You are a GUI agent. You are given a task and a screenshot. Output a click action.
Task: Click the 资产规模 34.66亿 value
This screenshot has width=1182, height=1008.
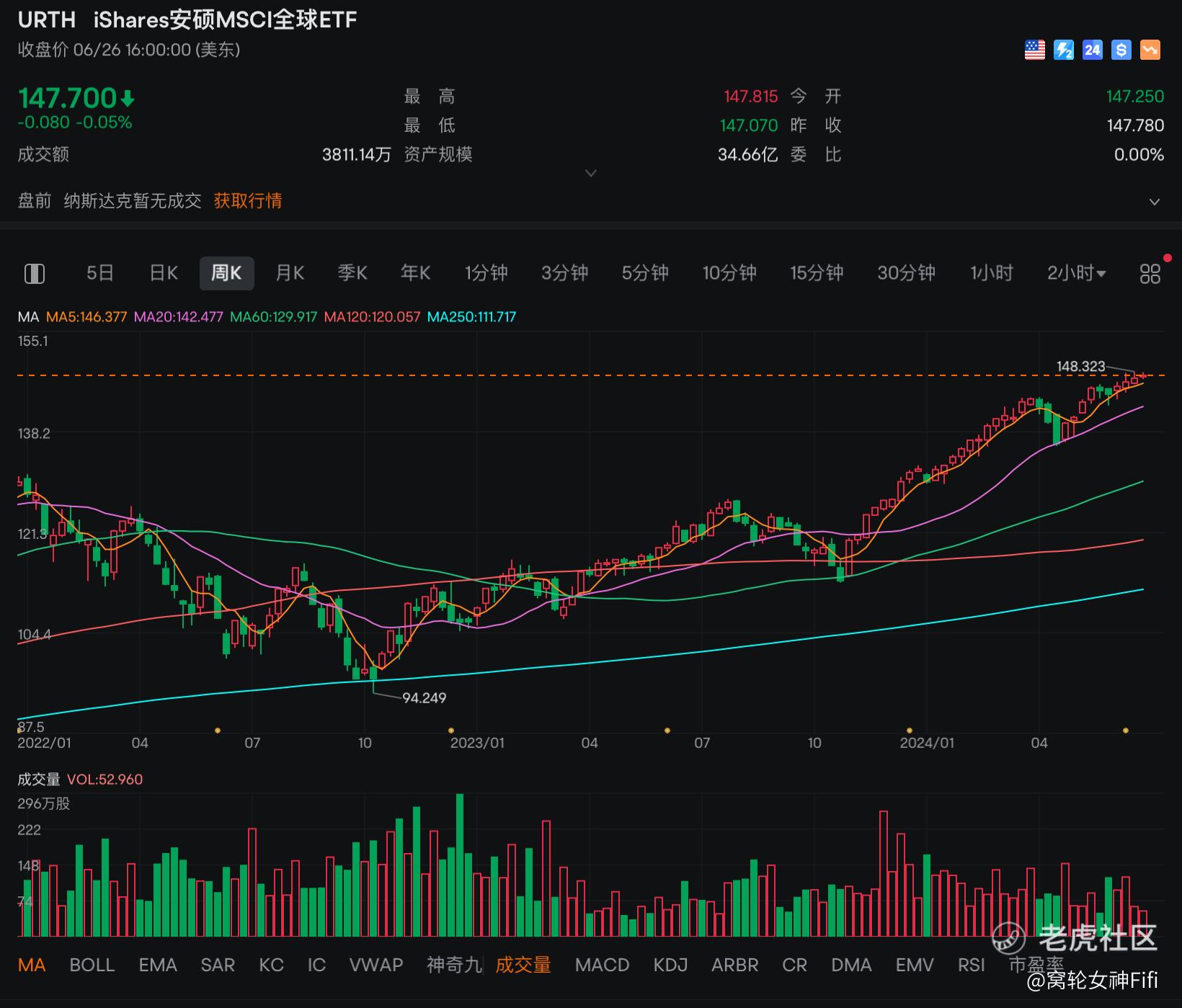click(747, 155)
